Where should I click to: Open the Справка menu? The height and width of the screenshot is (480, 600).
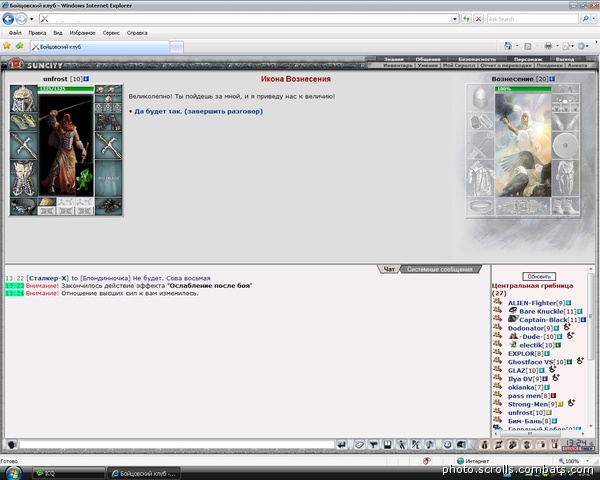[137, 33]
